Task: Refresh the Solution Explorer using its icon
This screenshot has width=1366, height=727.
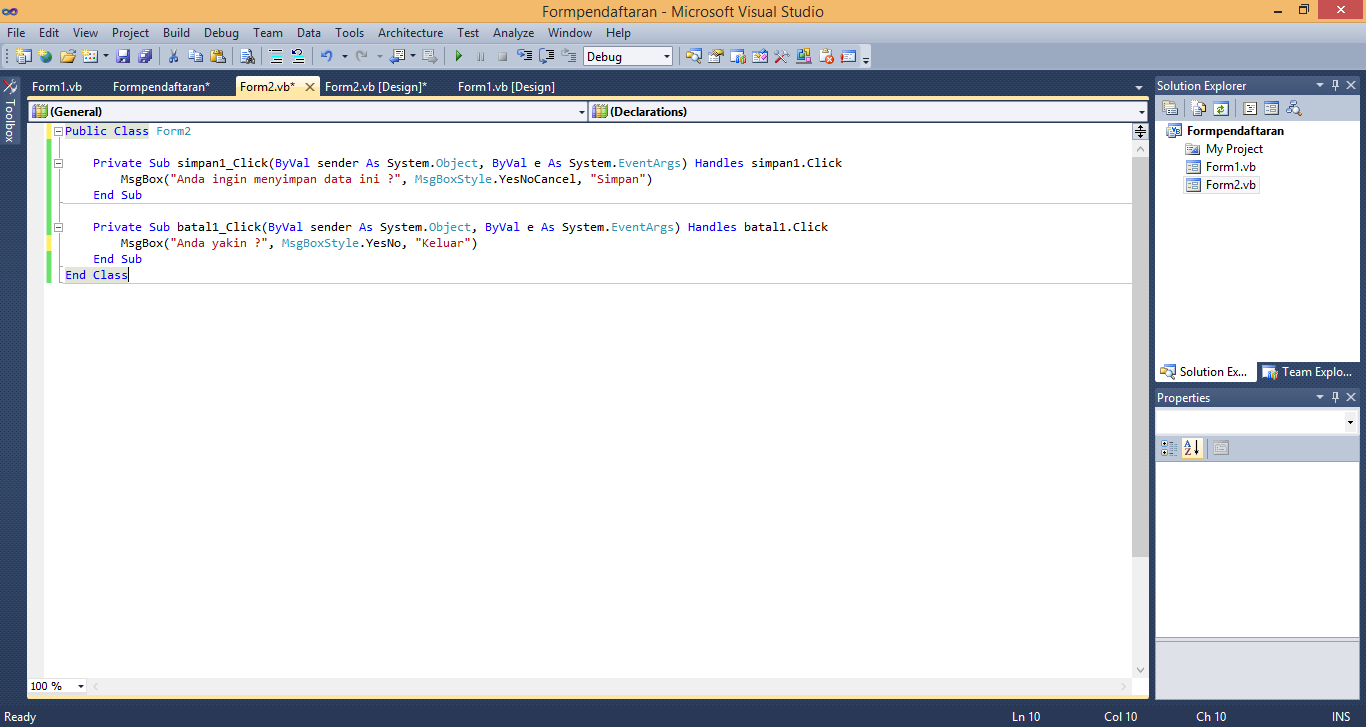Action: [1221, 107]
